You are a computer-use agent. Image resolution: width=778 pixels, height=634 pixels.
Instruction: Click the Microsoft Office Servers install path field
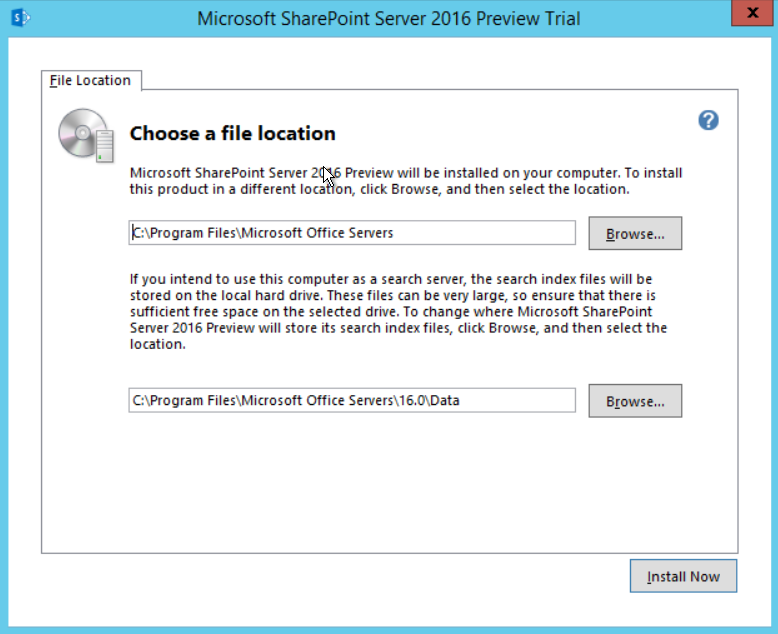352,233
